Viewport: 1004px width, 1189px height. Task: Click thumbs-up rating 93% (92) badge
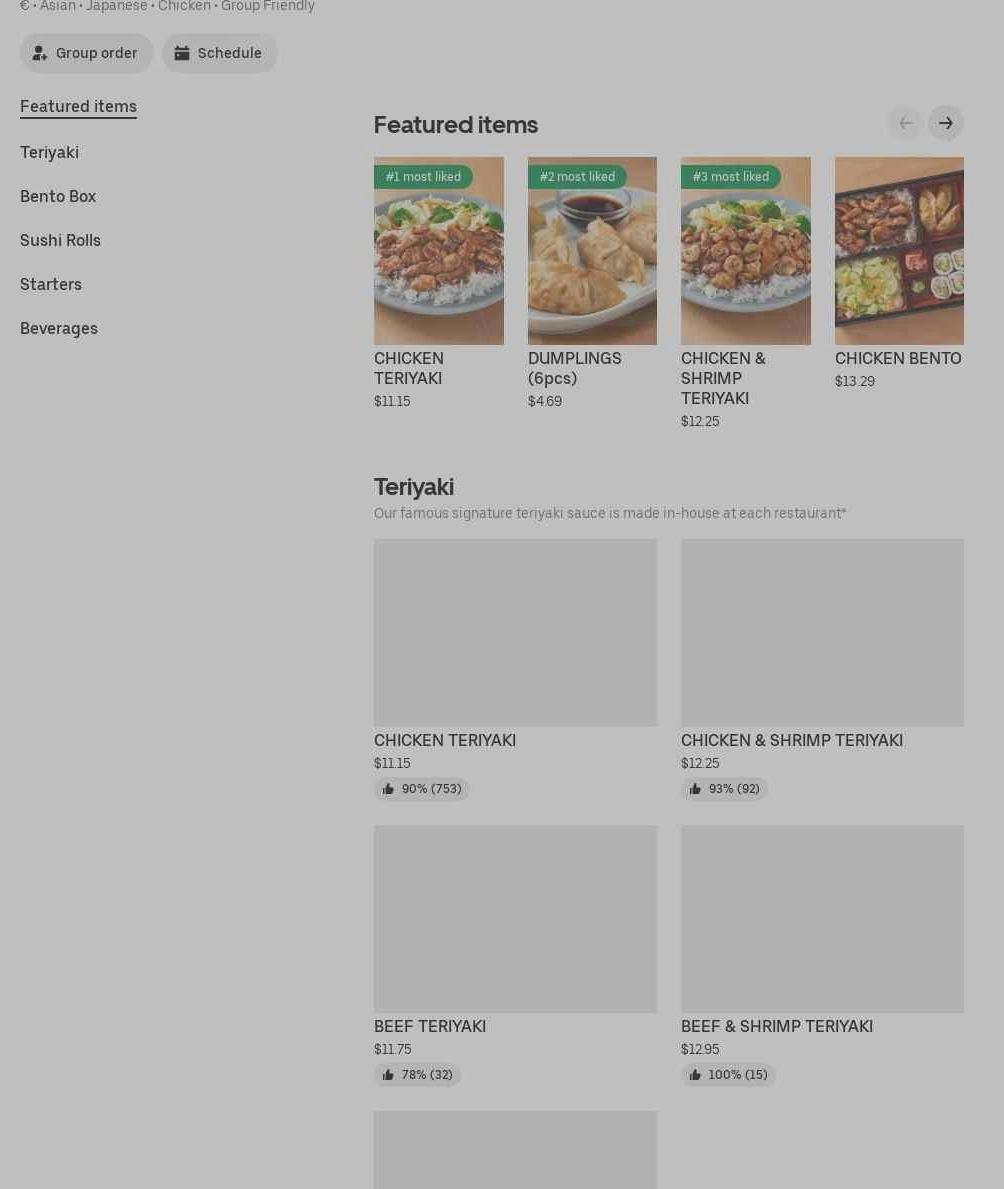click(x=724, y=789)
